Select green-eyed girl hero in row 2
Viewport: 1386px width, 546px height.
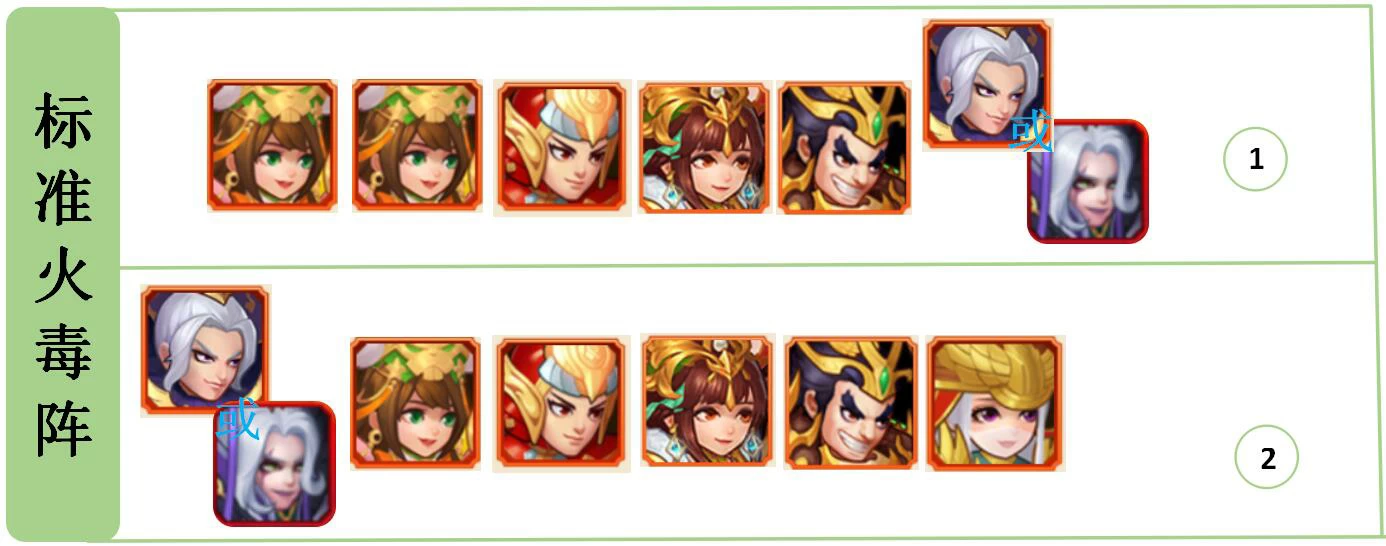click(415, 403)
